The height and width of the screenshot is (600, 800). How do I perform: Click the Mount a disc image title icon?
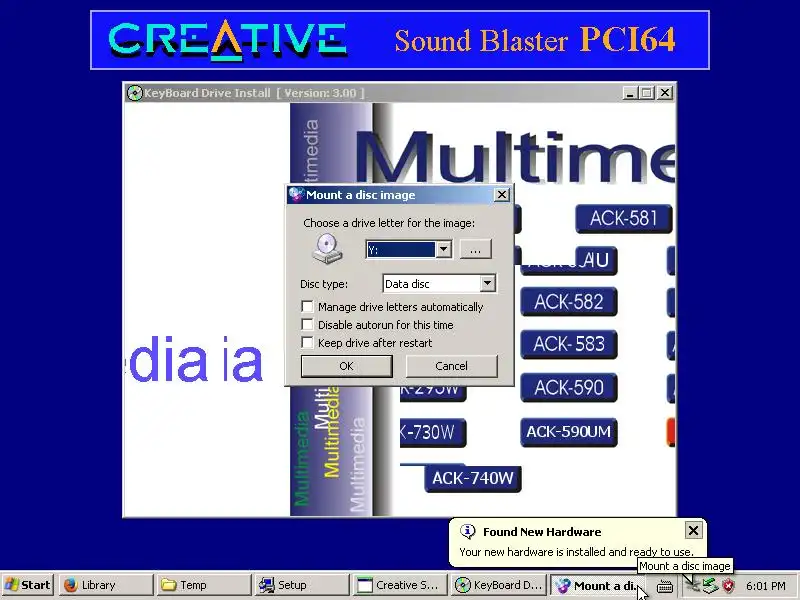[x=296, y=194]
